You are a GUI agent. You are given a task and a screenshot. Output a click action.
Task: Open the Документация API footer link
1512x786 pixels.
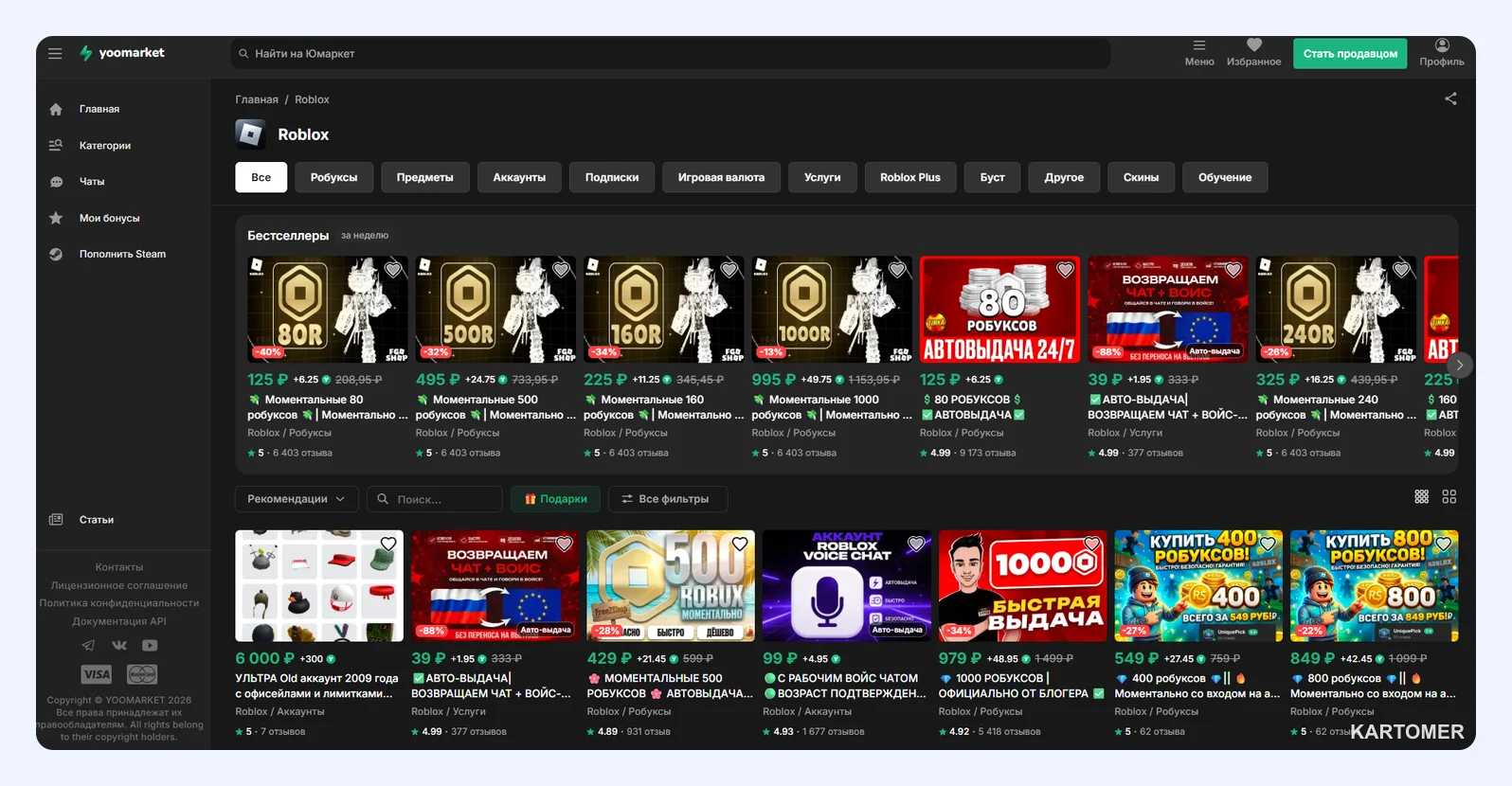119,621
